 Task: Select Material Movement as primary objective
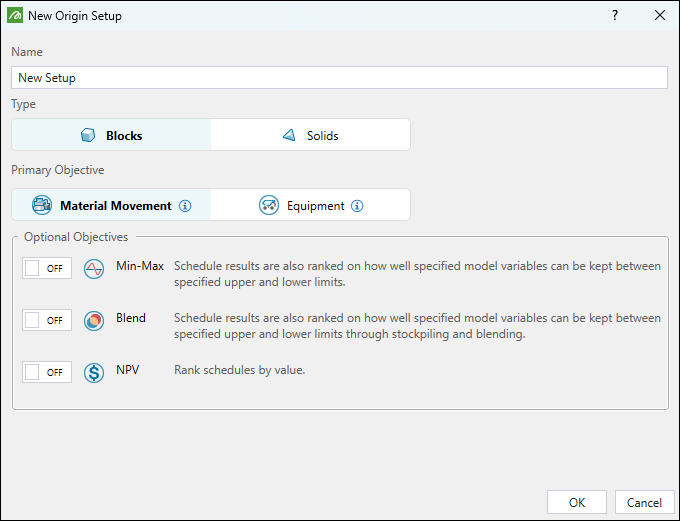(112, 205)
